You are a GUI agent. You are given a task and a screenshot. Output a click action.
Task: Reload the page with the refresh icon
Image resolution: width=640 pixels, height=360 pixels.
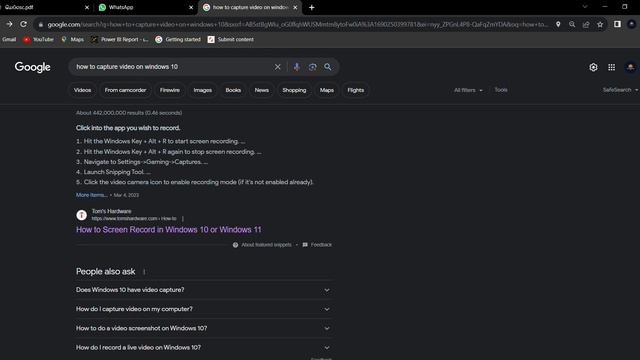(24, 24)
